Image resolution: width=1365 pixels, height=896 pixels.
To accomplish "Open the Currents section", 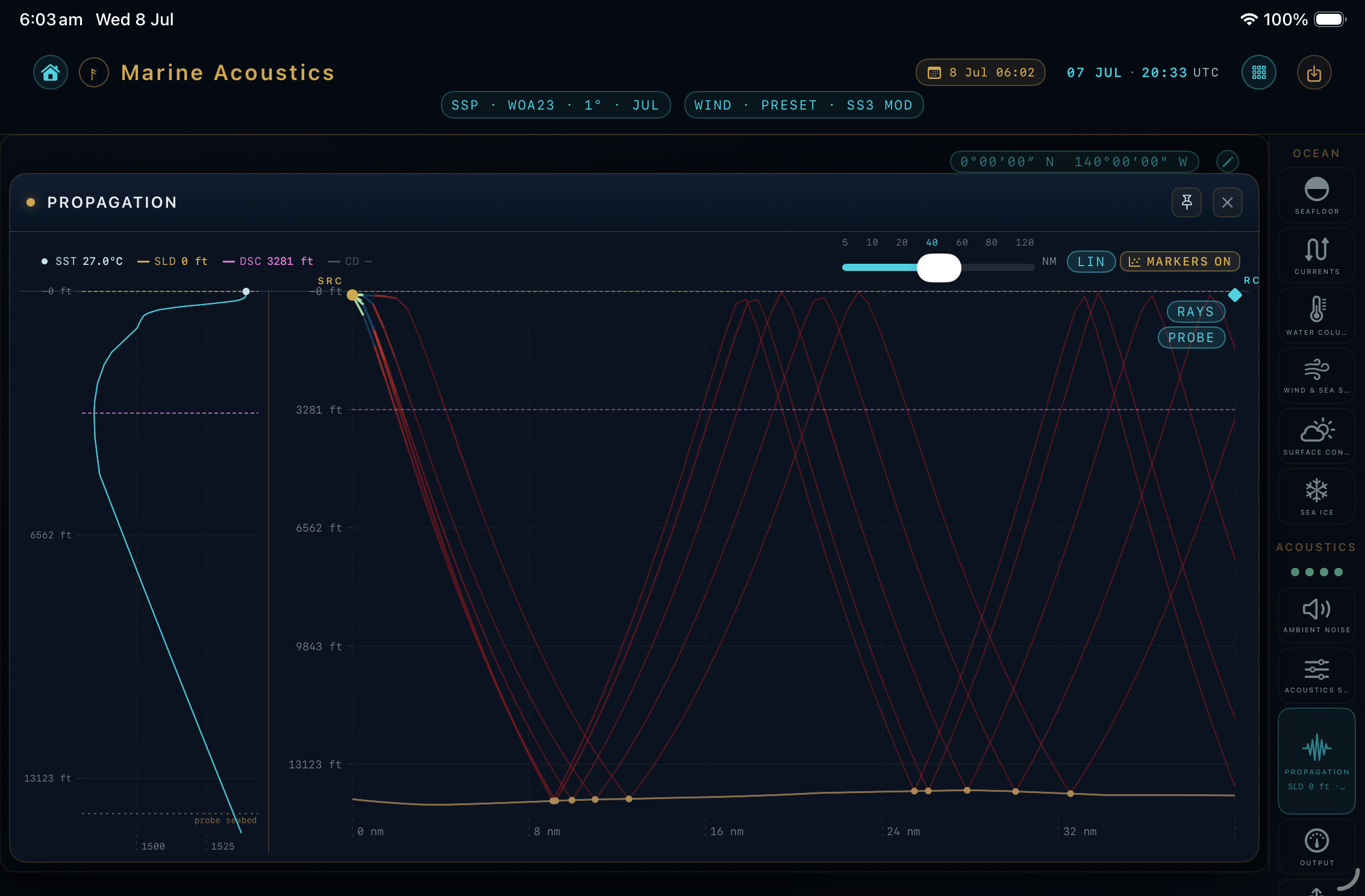I will pos(1317,255).
